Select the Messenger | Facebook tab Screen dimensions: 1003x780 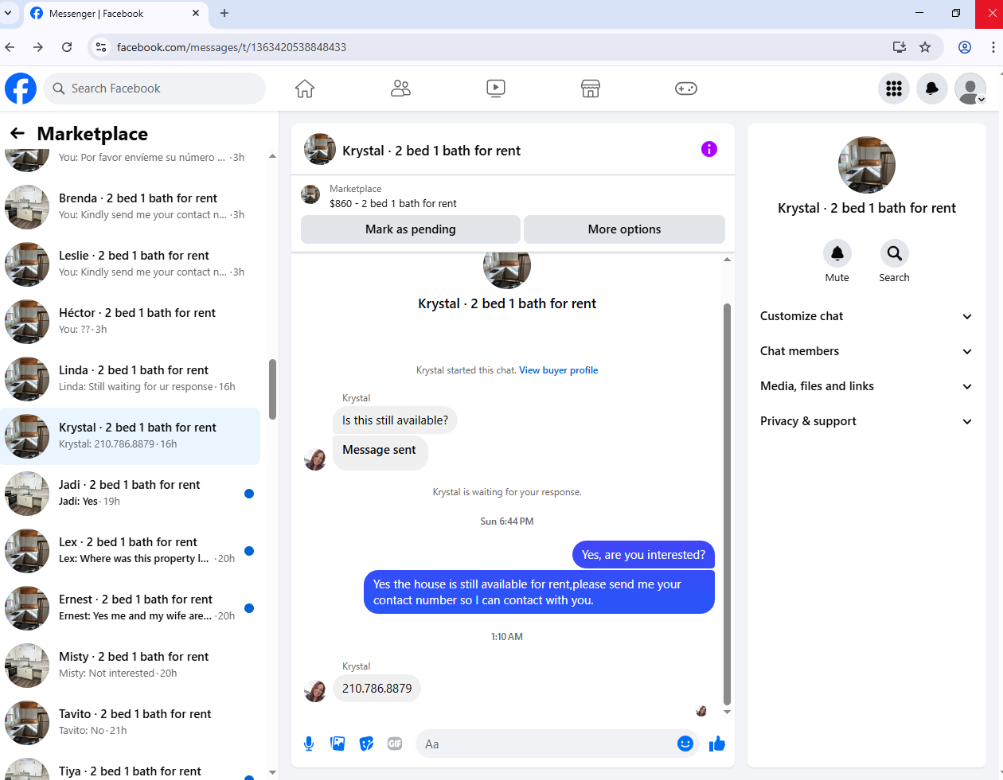[116, 13]
